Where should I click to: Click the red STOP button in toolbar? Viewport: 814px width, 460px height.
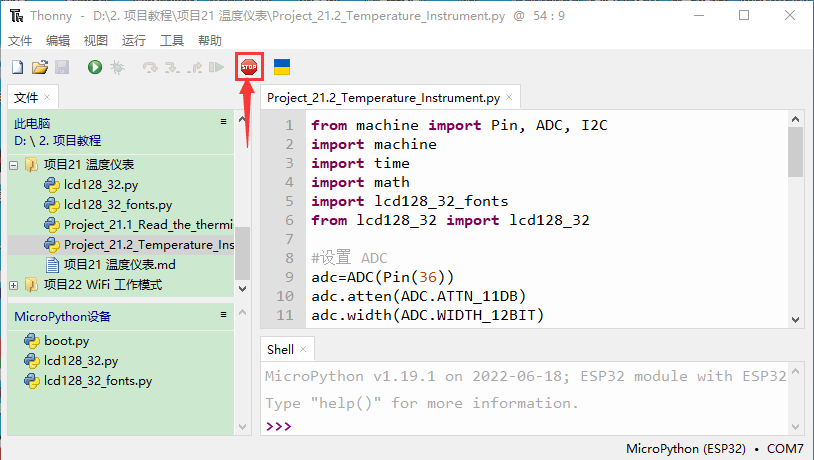[x=248, y=67]
